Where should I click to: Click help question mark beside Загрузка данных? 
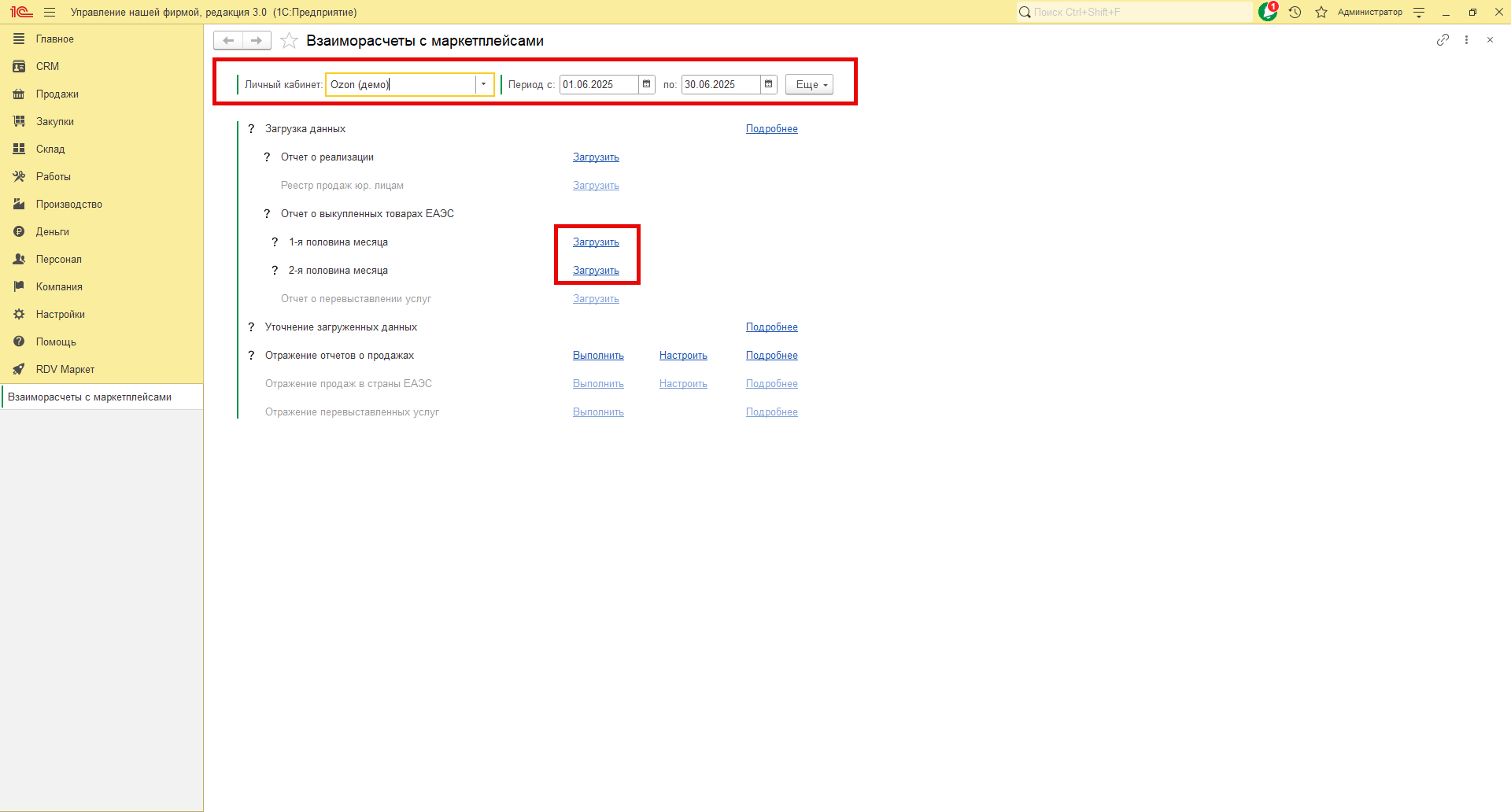251,128
